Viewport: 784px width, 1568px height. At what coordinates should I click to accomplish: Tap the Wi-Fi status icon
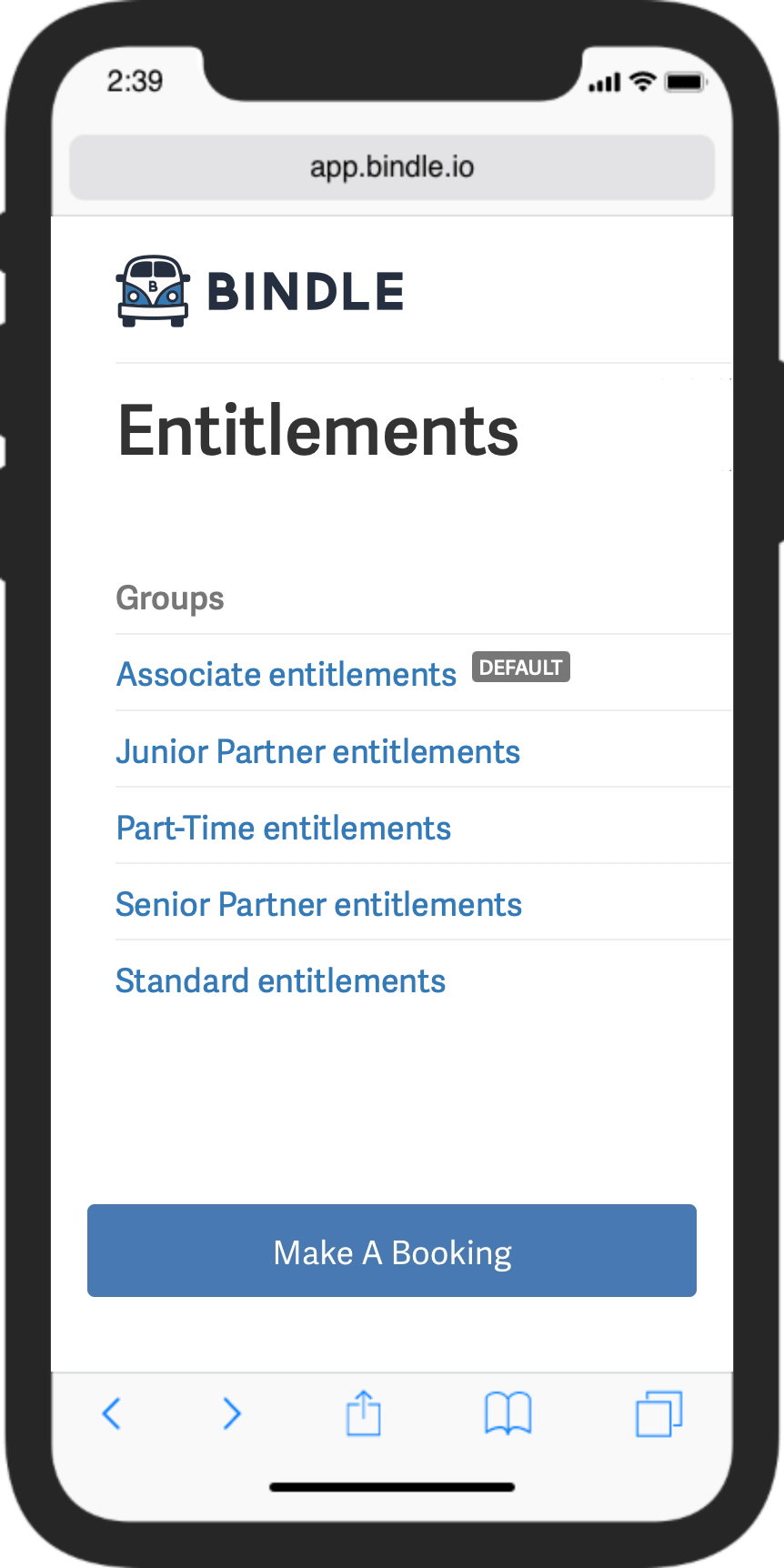click(x=643, y=82)
